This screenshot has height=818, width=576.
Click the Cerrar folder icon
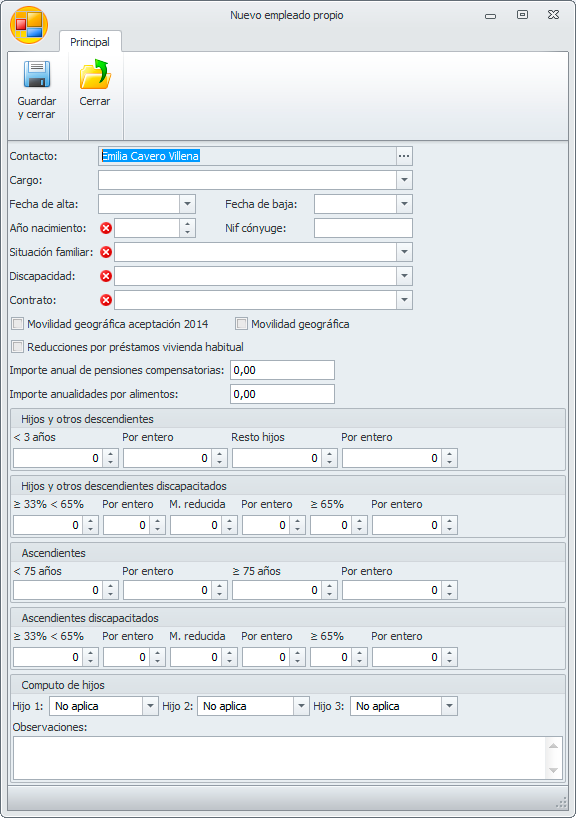pyautogui.click(x=95, y=74)
